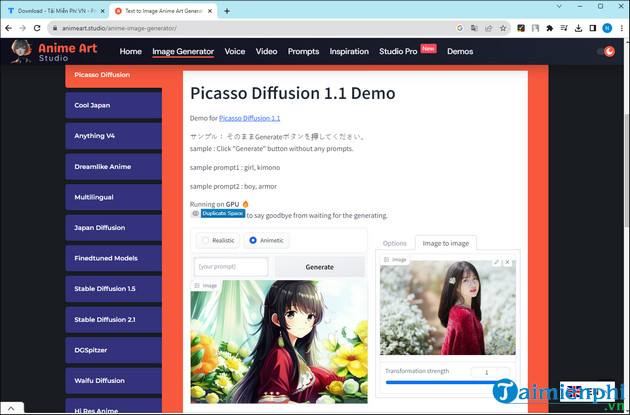Select the Picasso Diffusion model
The width and height of the screenshot is (630, 415).
click(x=114, y=76)
